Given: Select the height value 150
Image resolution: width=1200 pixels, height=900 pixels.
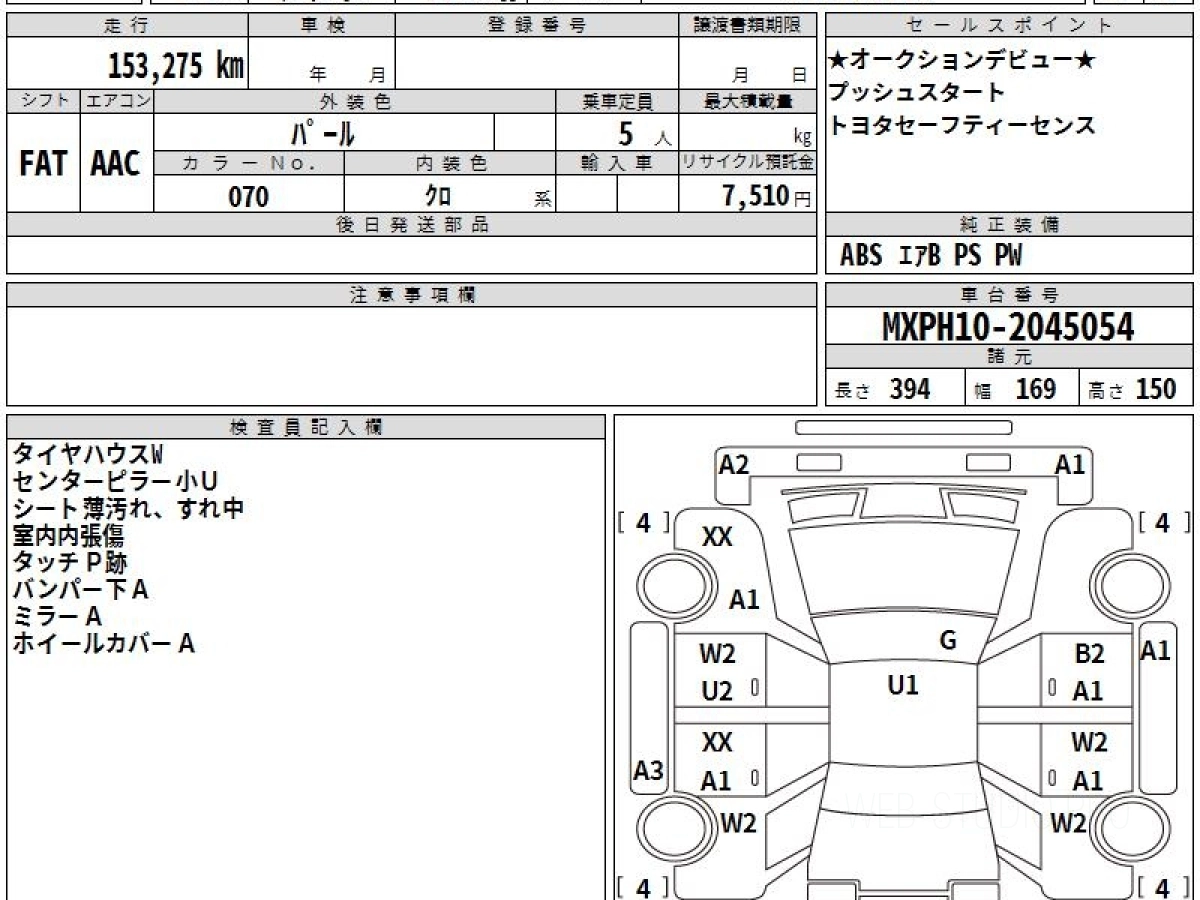Looking at the screenshot, I should coord(1157,389).
